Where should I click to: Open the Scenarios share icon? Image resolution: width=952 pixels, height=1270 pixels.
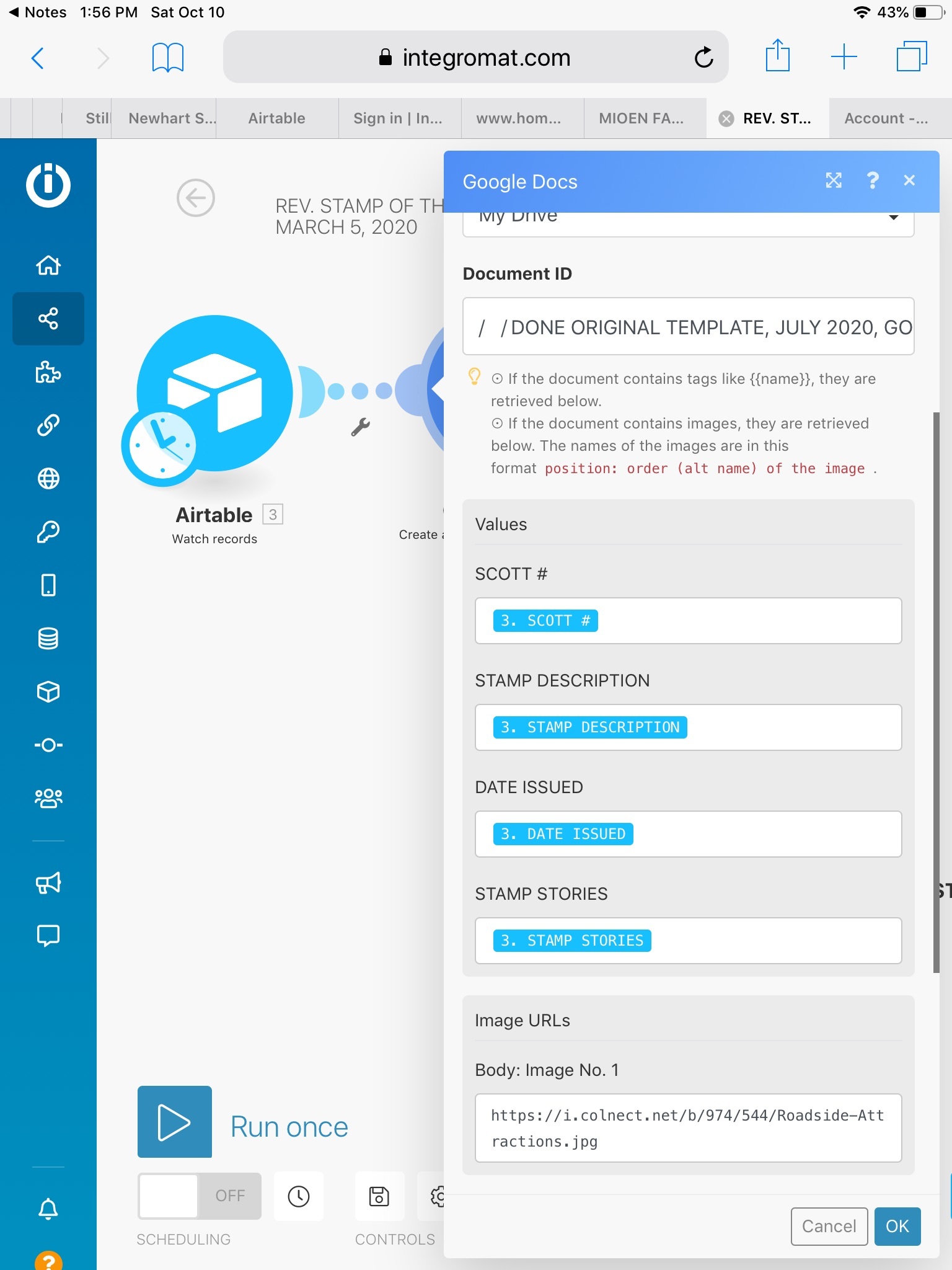[48, 318]
